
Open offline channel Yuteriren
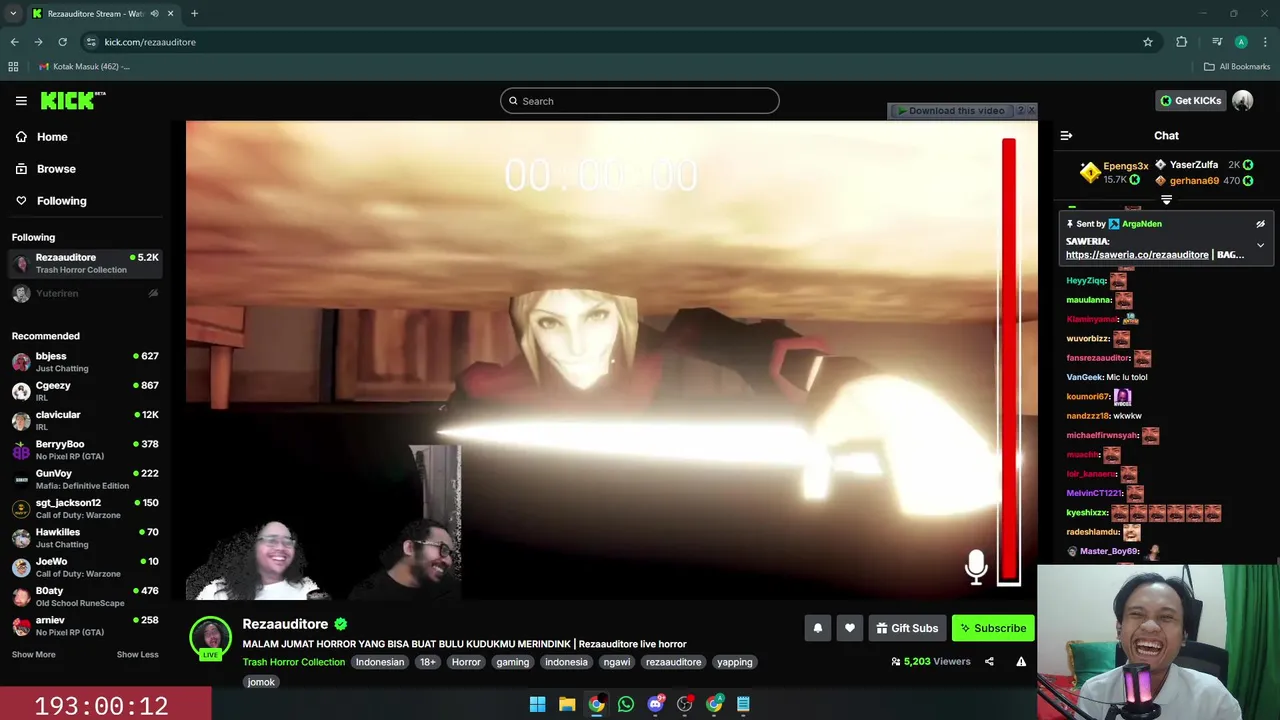[x=85, y=293]
